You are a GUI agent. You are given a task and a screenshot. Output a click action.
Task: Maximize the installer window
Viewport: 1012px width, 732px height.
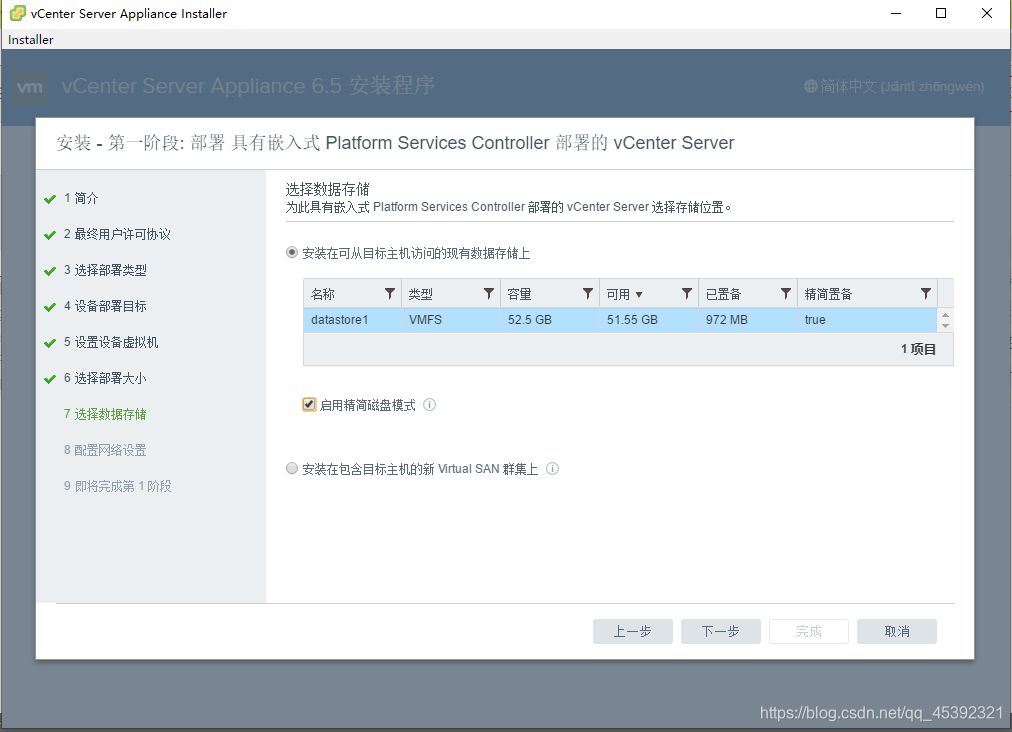[x=941, y=14]
